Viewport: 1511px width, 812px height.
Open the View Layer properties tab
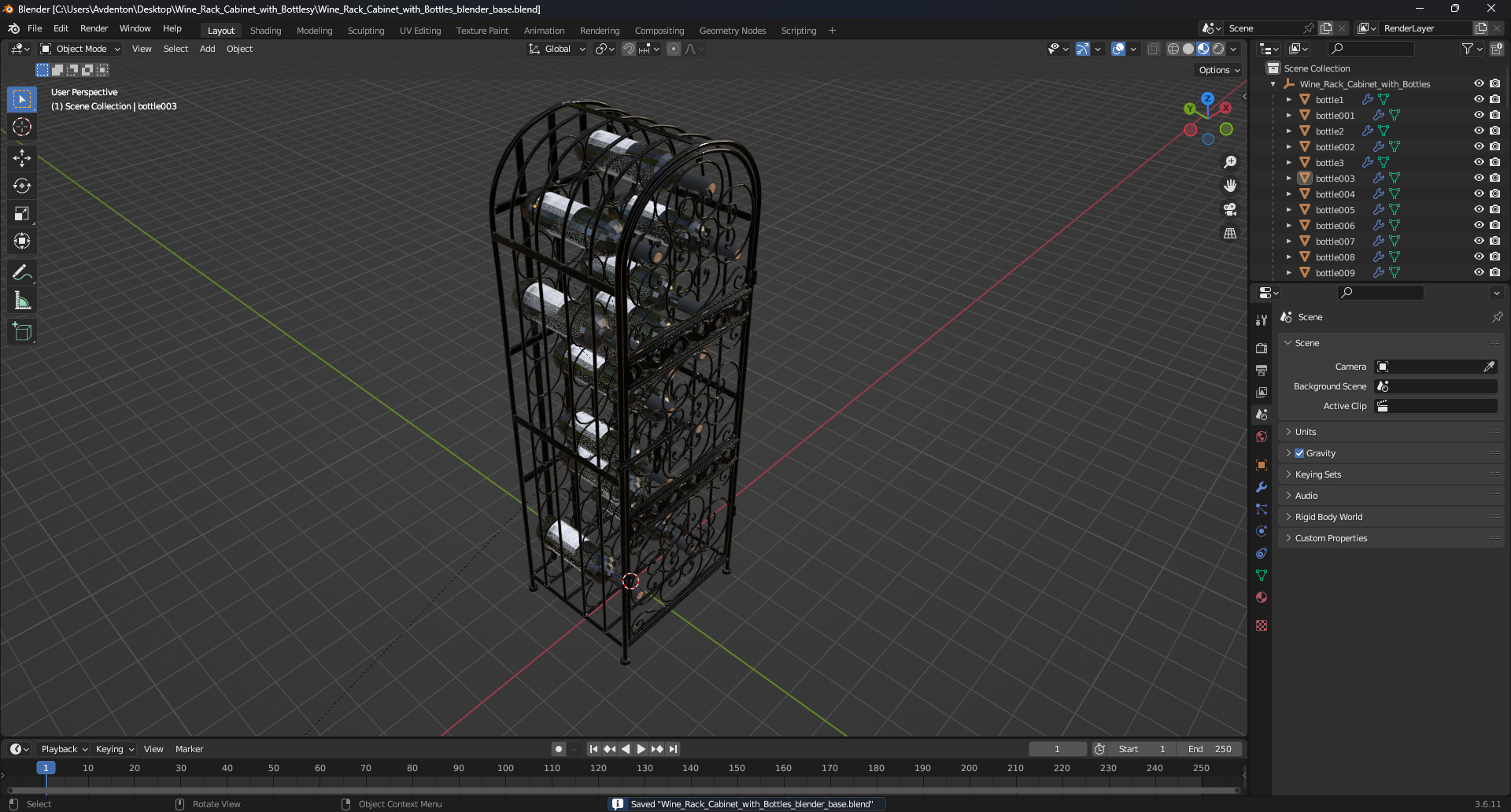tap(1262, 392)
